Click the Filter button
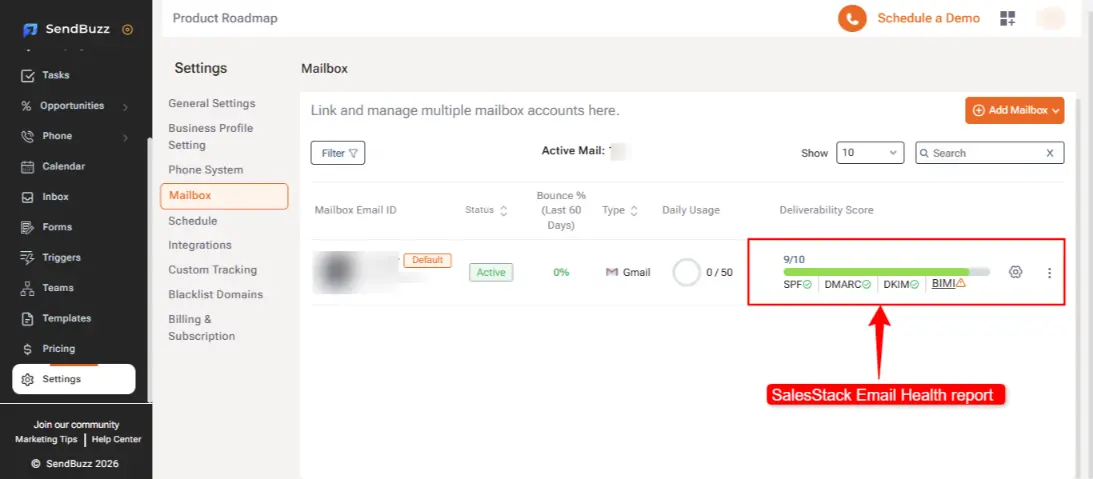 click(338, 153)
